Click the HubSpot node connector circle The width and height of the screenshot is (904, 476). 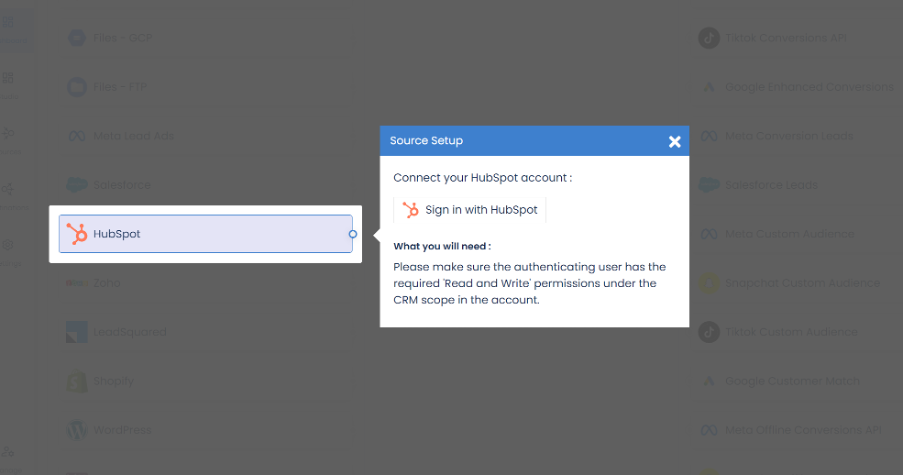click(x=353, y=234)
